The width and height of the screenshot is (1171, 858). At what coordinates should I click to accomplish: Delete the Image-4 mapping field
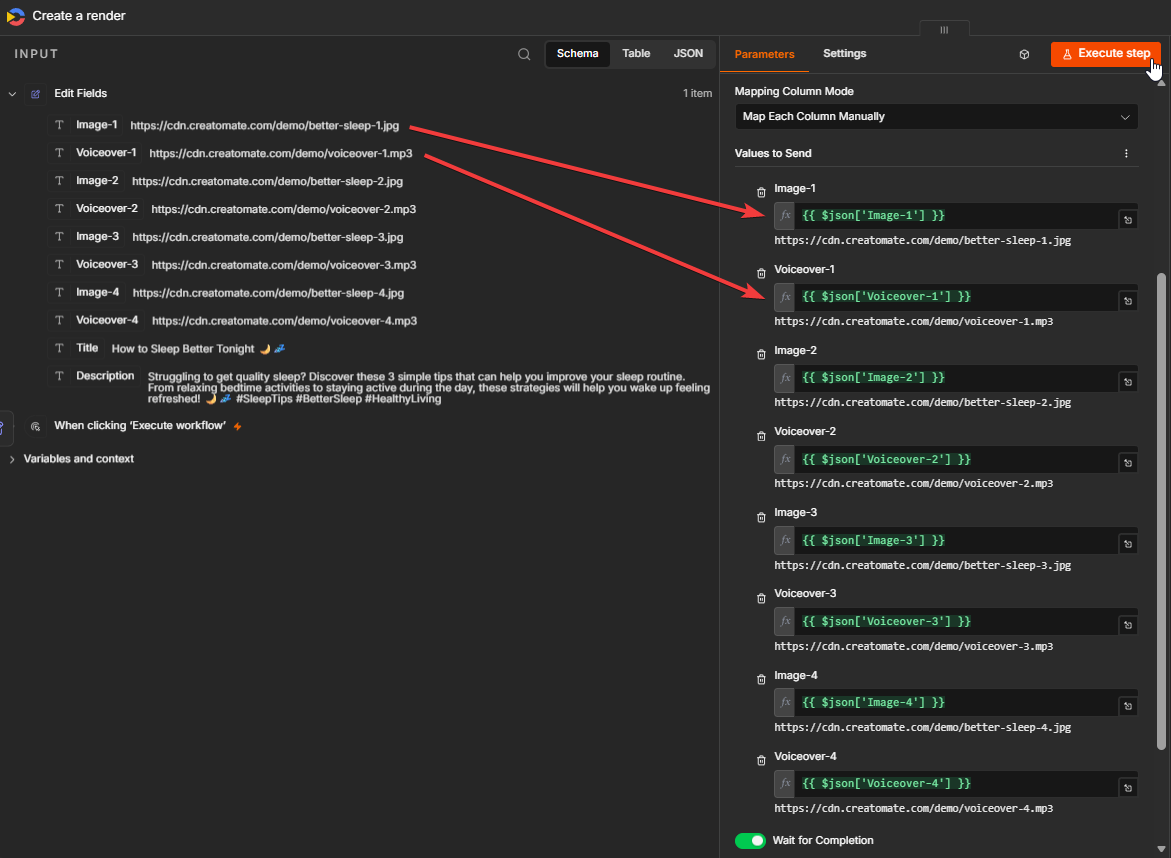[x=761, y=679]
